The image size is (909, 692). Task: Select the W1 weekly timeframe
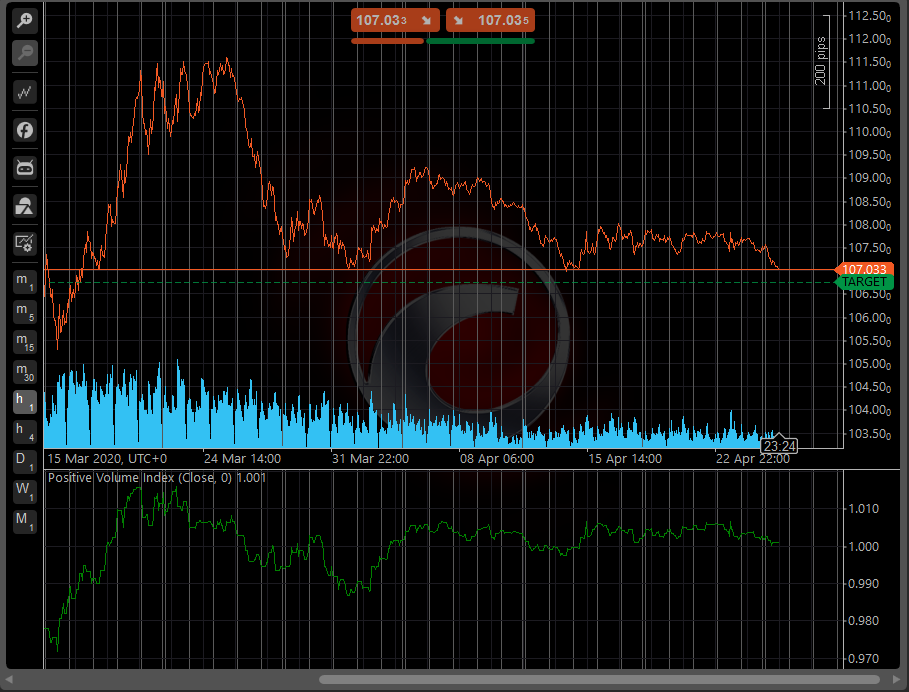tap(24, 491)
